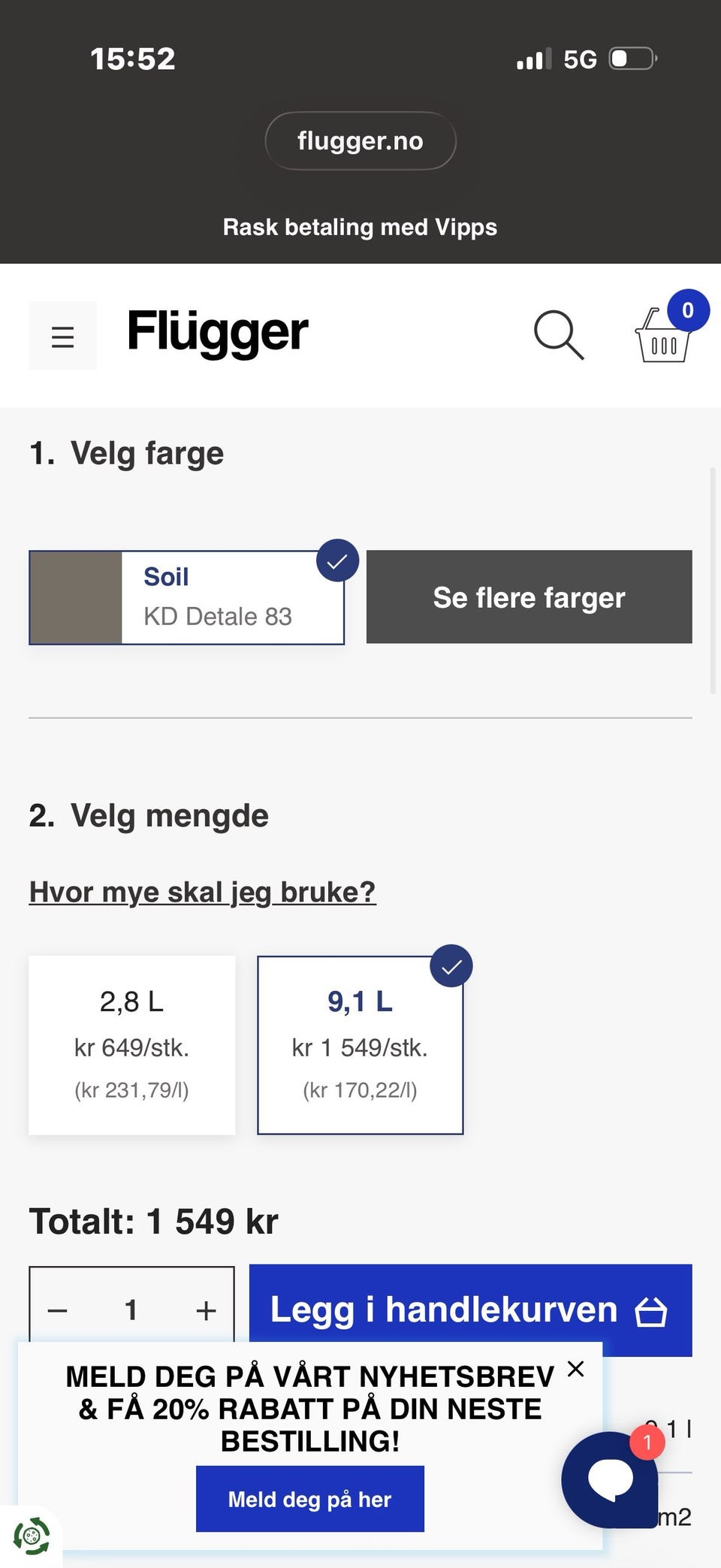The width and height of the screenshot is (721, 1568).
Task: Increase quantity with plus button
Action: (x=206, y=1310)
